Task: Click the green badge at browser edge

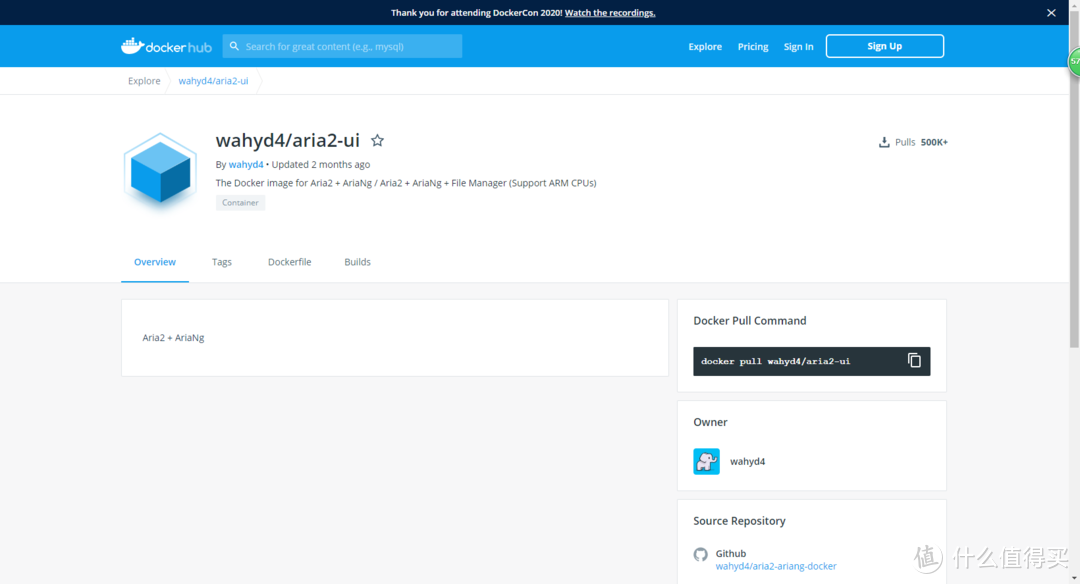Action: [x=1074, y=61]
